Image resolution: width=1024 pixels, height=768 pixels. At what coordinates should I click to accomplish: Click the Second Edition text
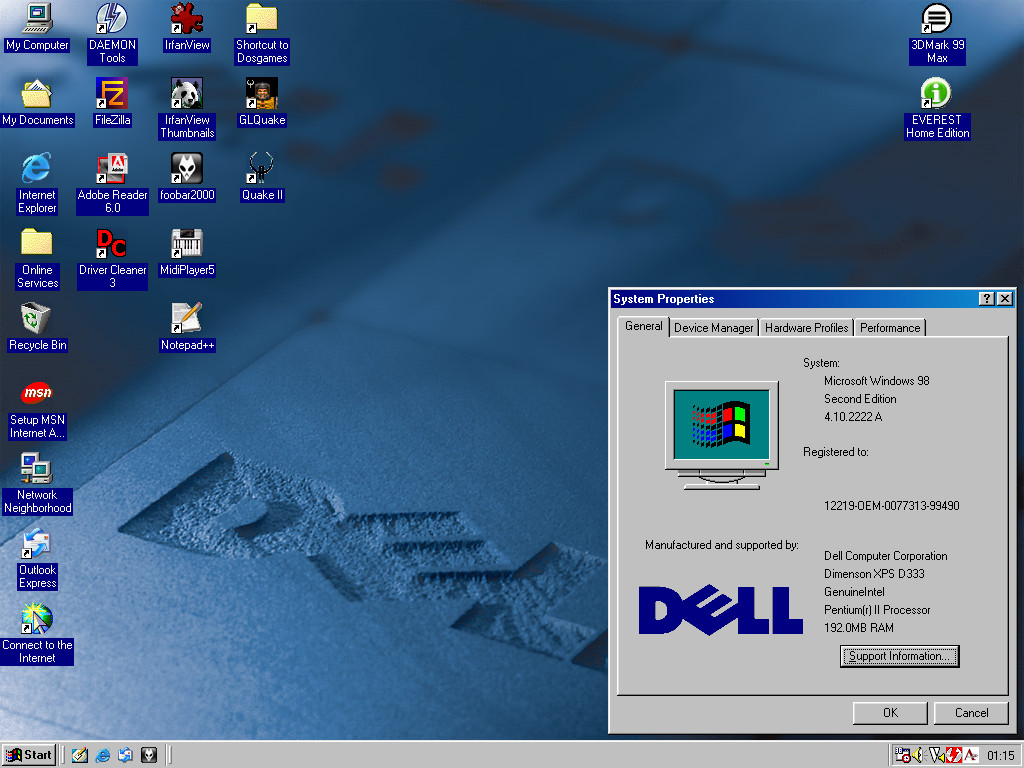[860, 399]
